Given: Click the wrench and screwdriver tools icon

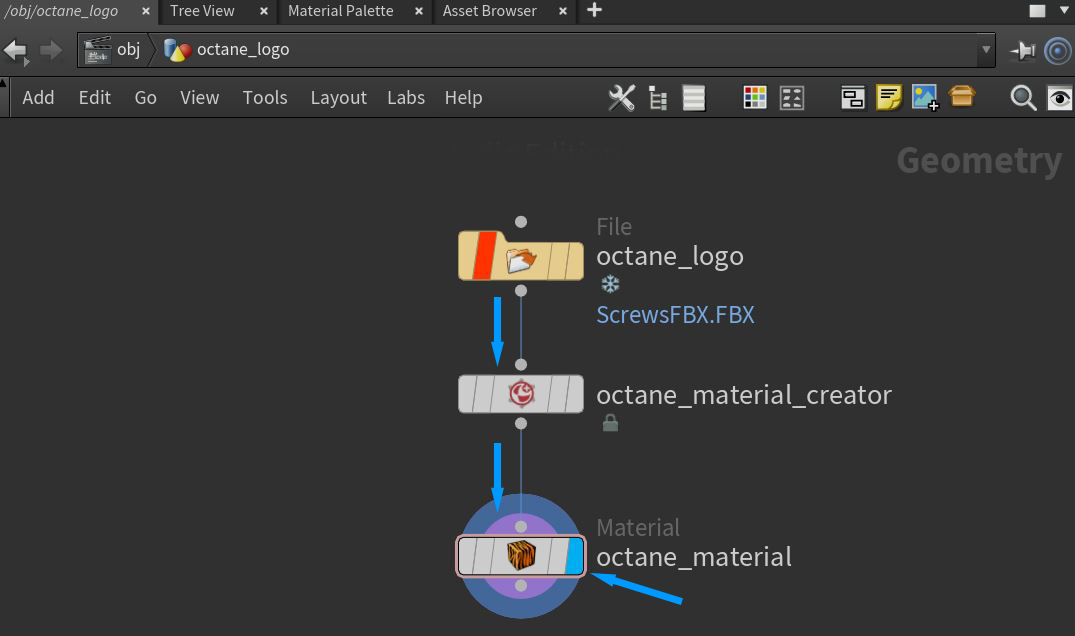Looking at the screenshot, I should [x=621, y=97].
